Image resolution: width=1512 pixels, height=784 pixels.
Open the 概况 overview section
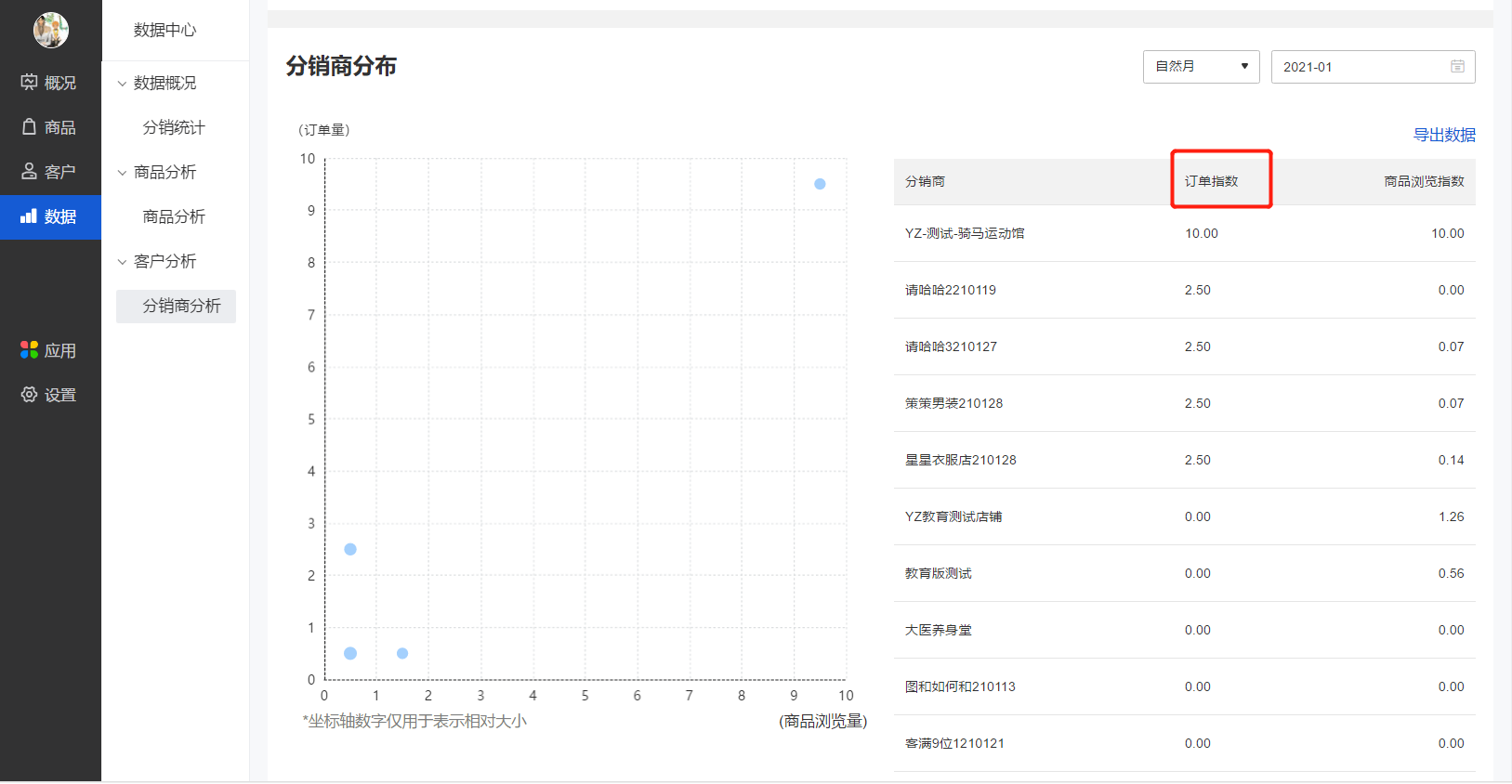[x=50, y=83]
